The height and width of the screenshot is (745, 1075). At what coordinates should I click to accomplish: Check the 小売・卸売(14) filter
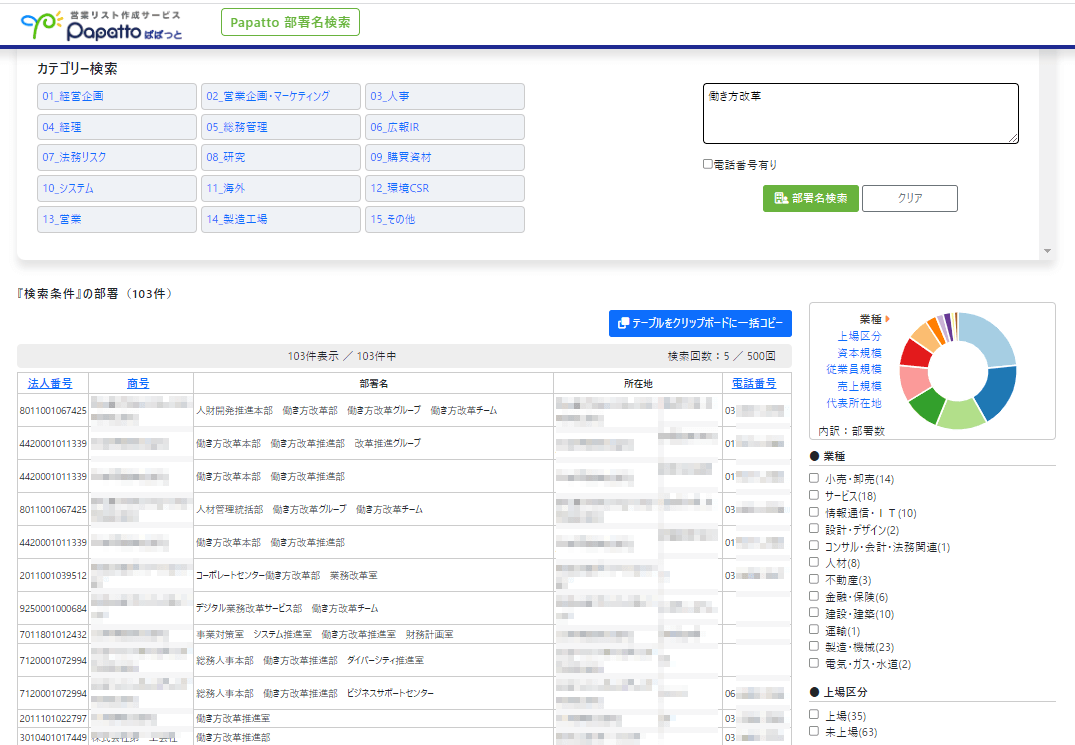point(814,478)
